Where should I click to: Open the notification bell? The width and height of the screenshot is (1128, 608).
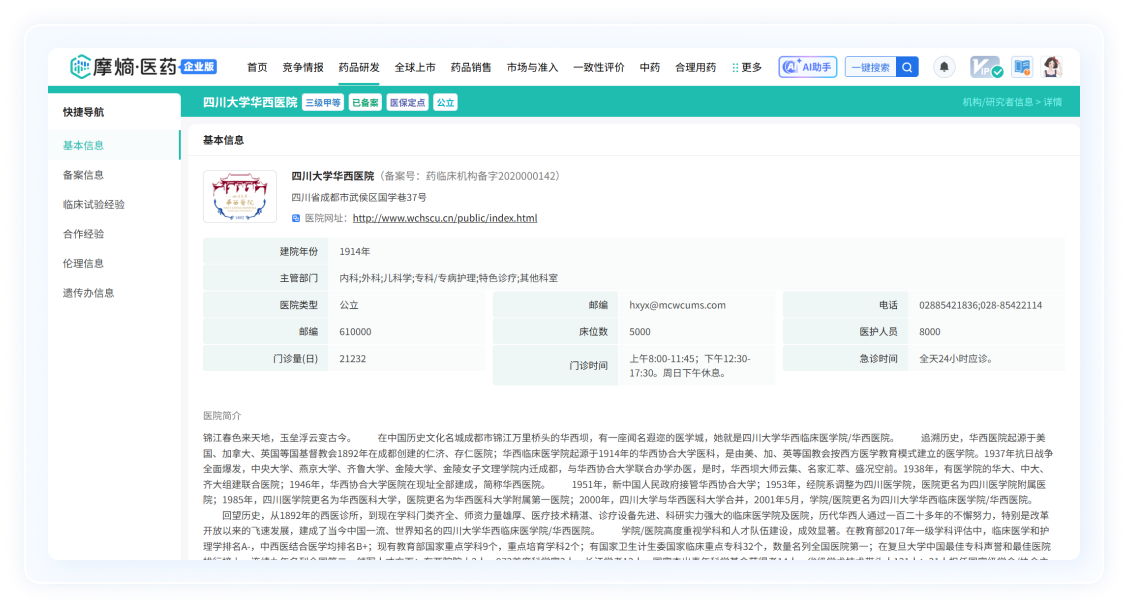[944, 67]
